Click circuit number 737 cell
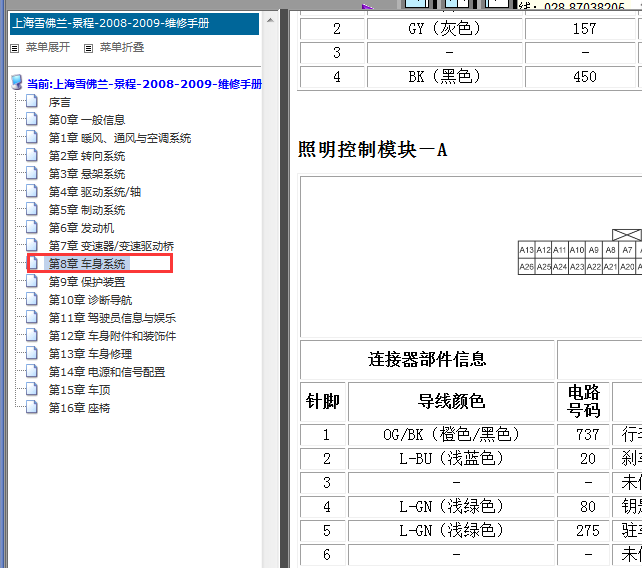This screenshot has width=642, height=568. (x=583, y=434)
